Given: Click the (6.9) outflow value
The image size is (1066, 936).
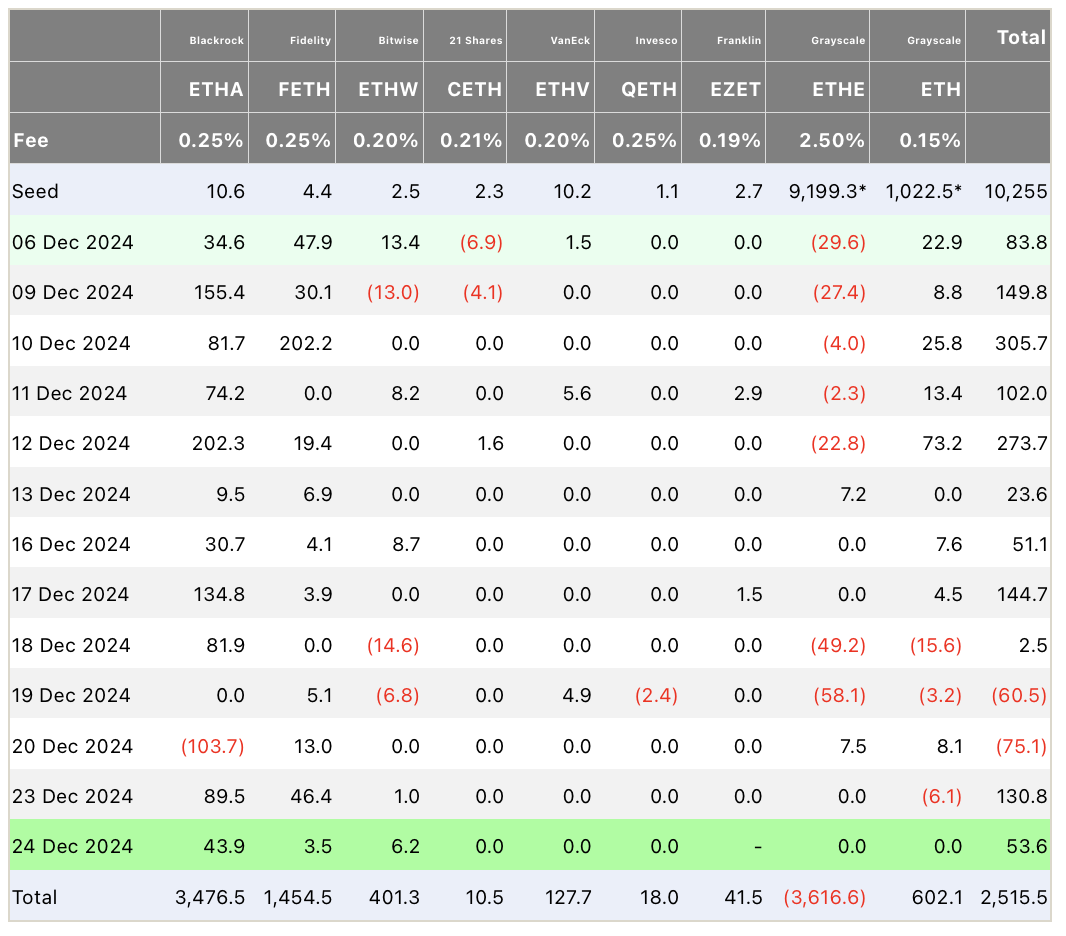Looking at the screenshot, I should point(481,243).
